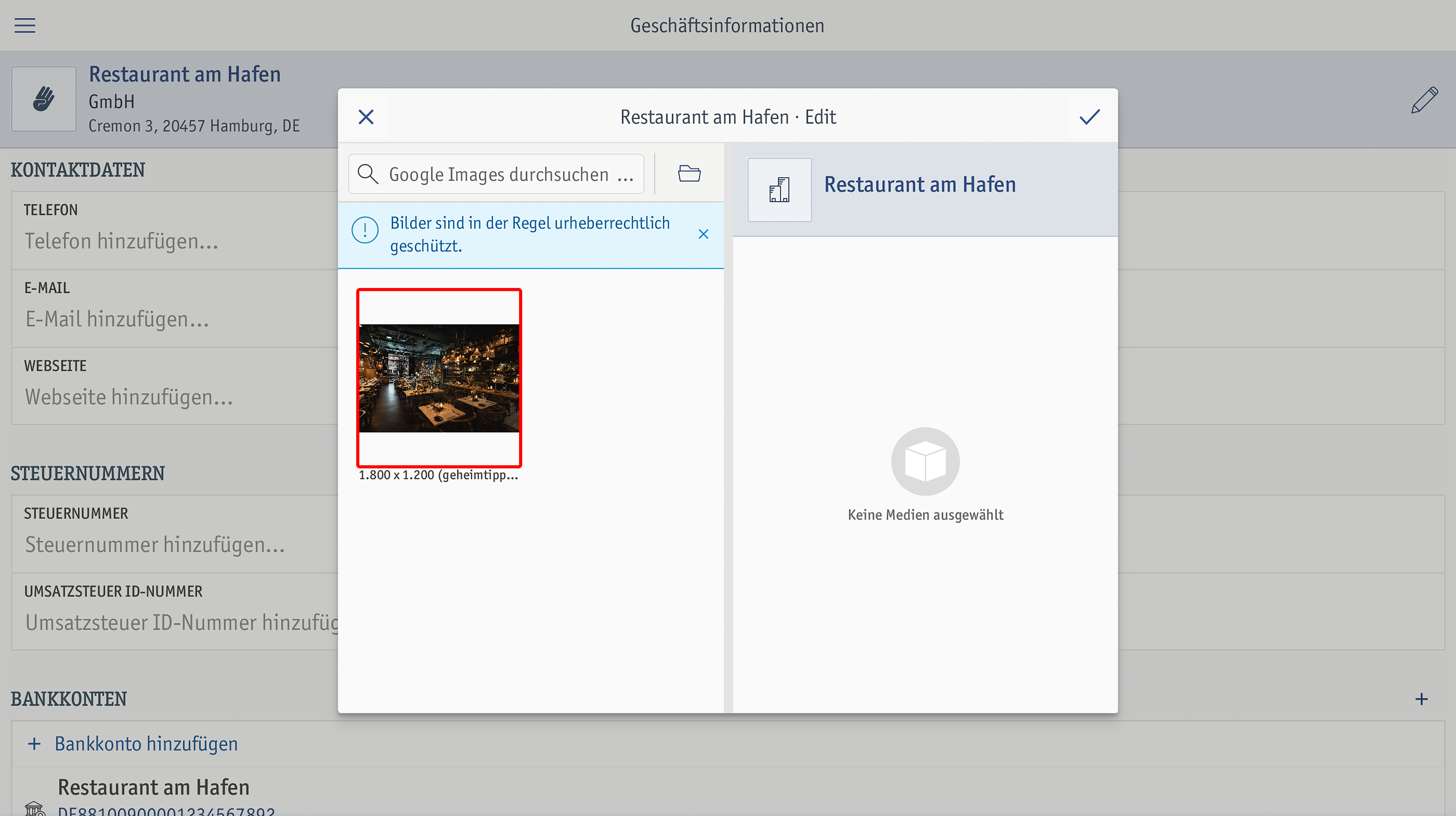Click the 1.800 x 1.200 image caption

coord(438,475)
